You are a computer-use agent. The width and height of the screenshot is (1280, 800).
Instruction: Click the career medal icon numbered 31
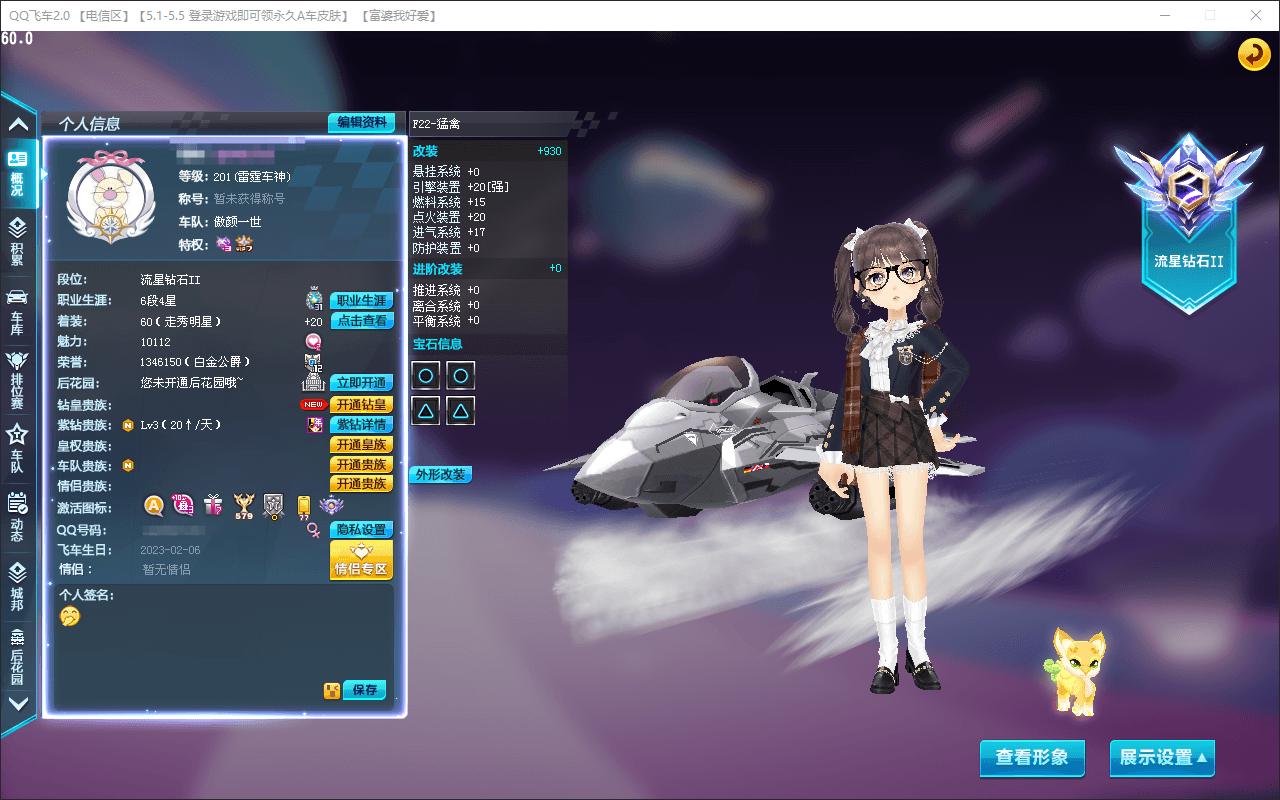pos(314,299)
